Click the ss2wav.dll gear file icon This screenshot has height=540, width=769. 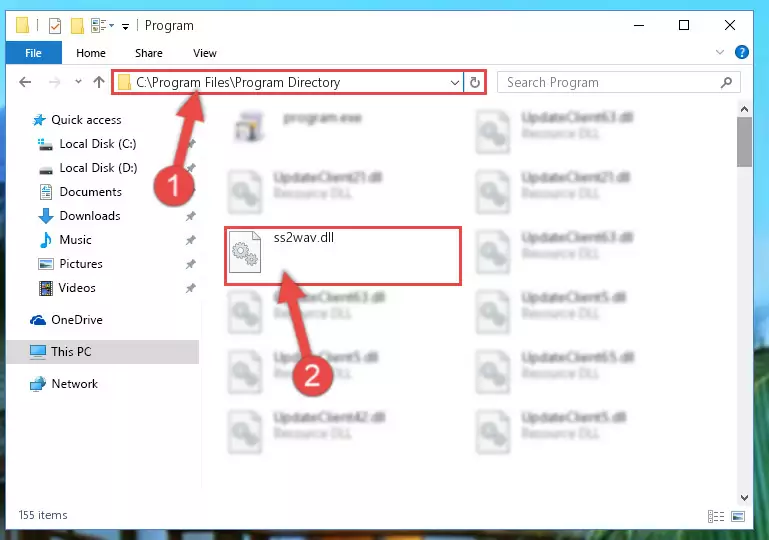[x=245, y=252]
